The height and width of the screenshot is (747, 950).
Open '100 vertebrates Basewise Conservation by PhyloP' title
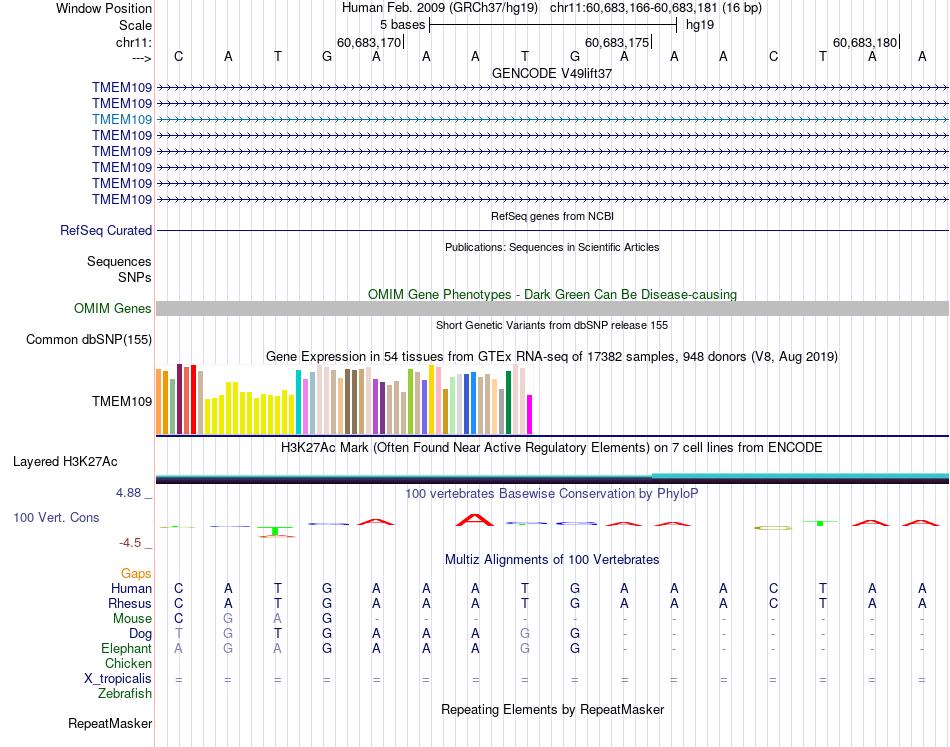click(552, 494)
